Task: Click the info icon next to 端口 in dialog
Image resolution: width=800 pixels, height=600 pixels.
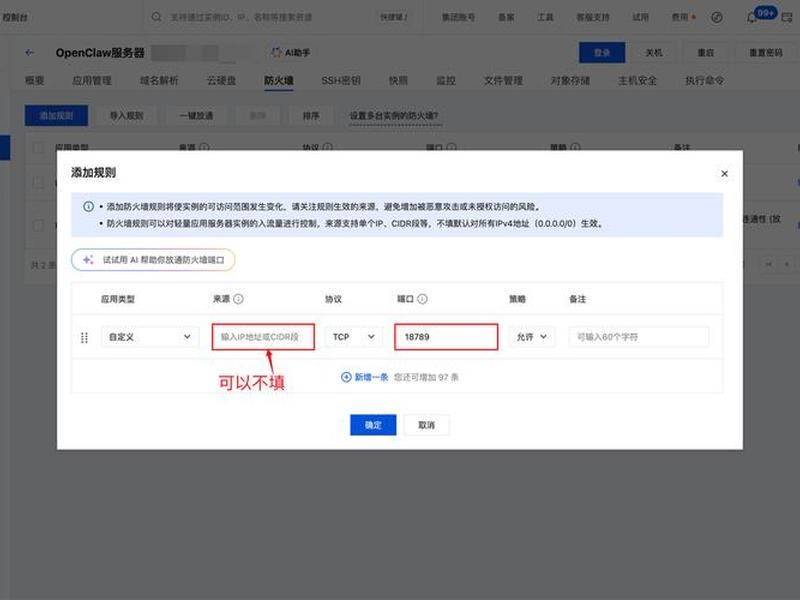Action: coord(422,299)
